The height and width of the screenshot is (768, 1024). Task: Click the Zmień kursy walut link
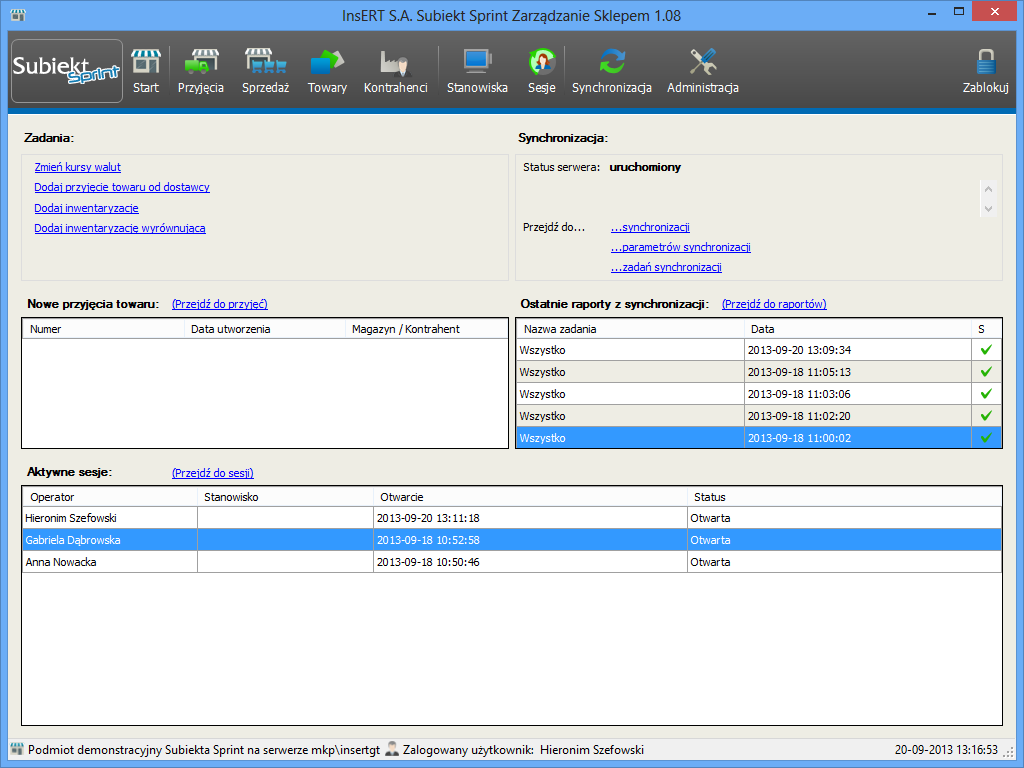coord(78,167)
